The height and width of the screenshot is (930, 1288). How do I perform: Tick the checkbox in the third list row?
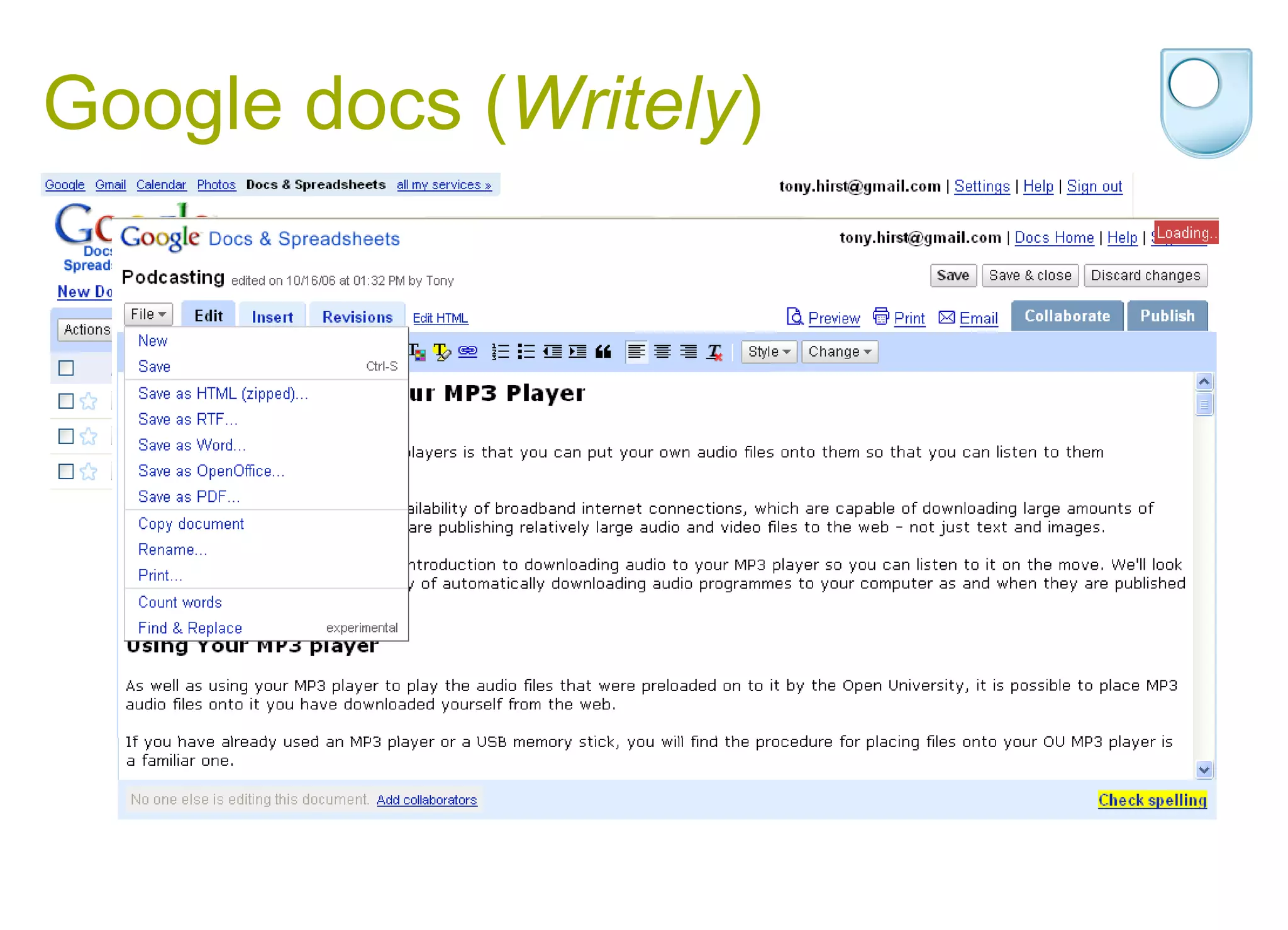point(66,436)
